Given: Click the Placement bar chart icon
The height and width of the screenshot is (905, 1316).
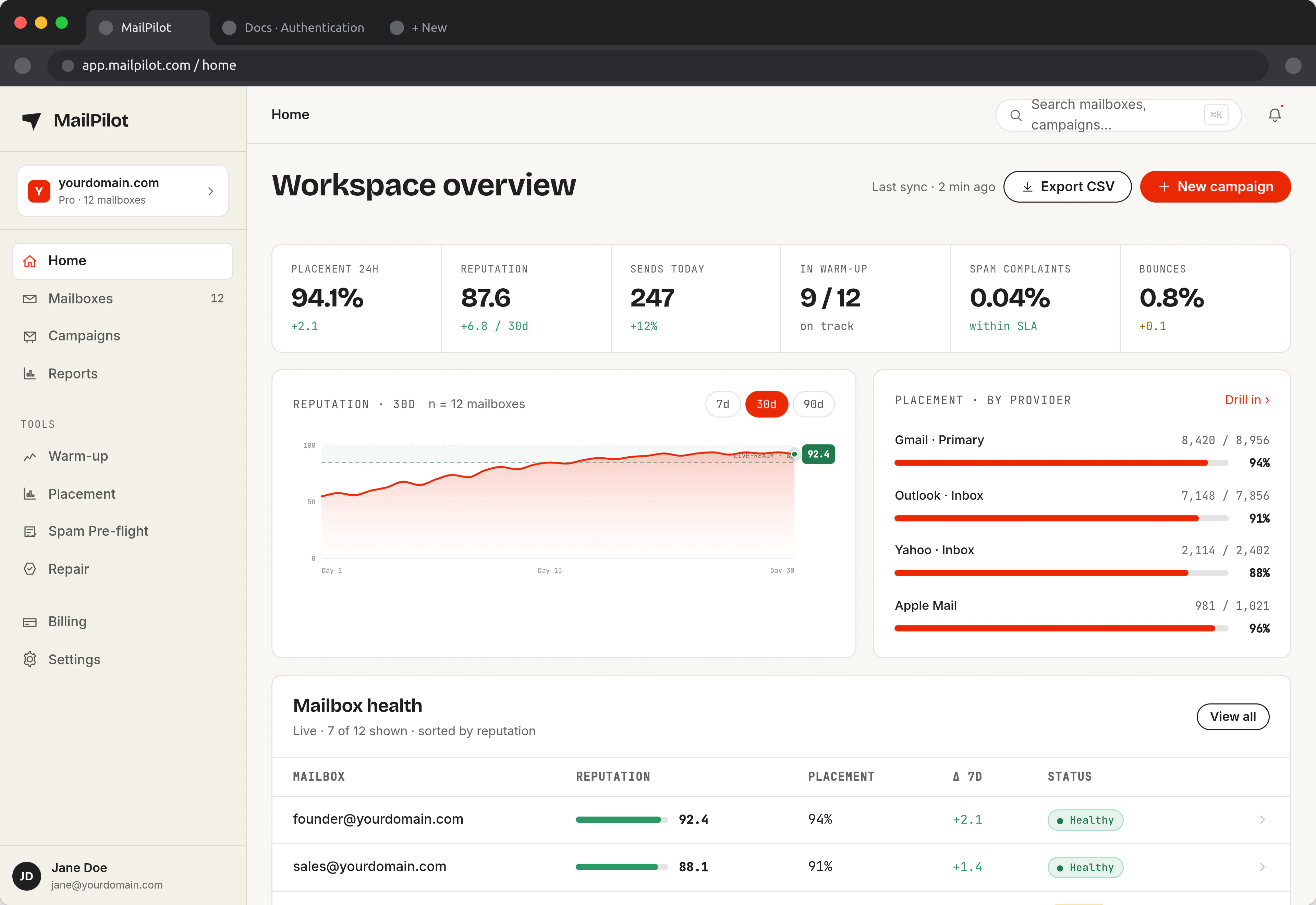Looking at the screenshot, I should point(29,494).
